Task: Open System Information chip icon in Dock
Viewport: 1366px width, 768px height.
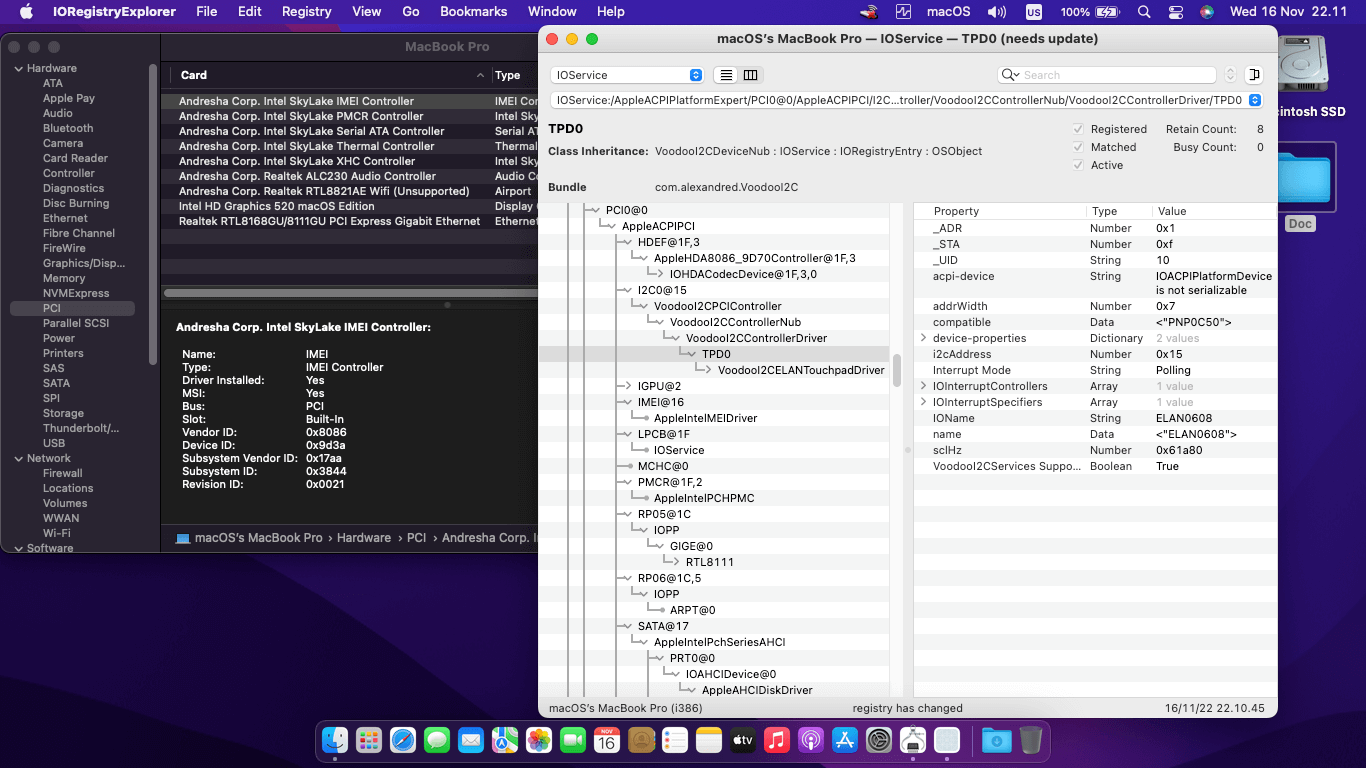Action: coord(913,740)
